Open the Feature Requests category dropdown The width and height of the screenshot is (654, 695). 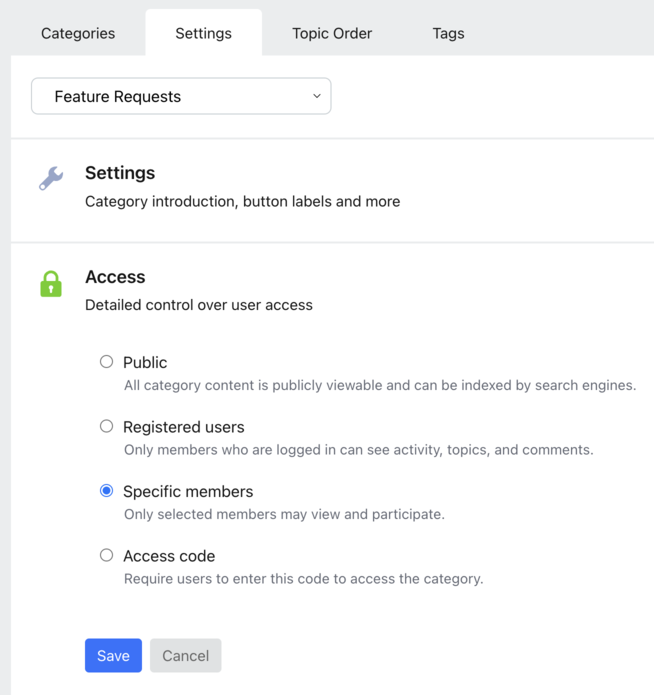tap(180, 97)
